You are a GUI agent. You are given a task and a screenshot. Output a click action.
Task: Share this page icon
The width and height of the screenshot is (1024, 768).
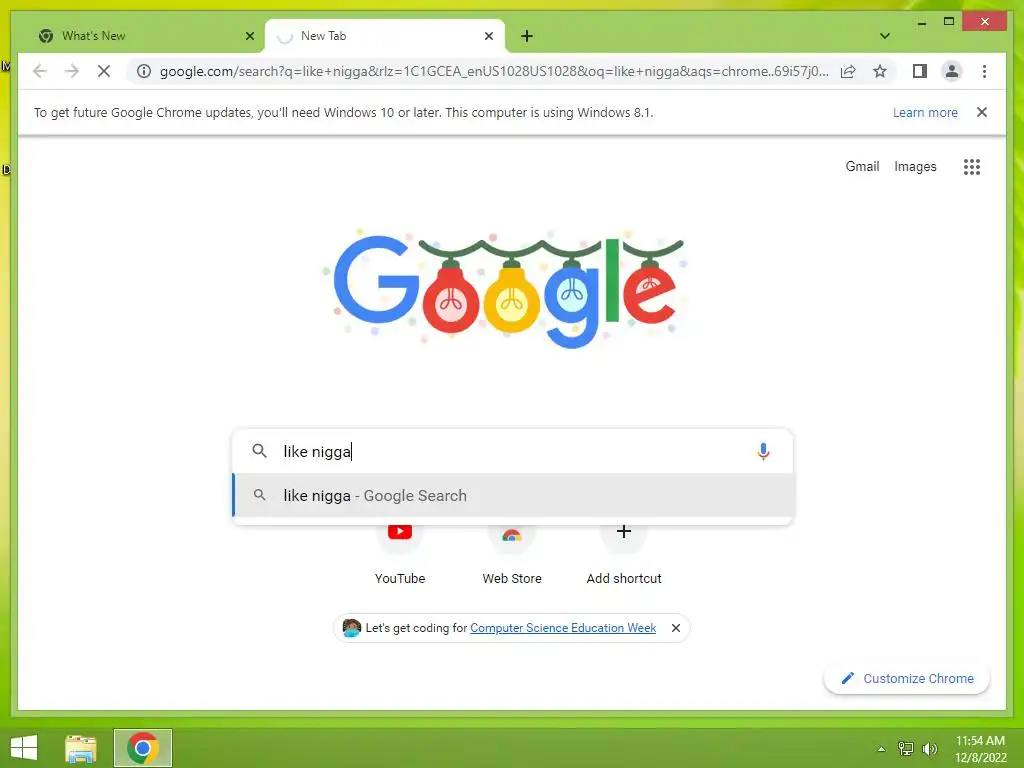tap(848, 71)
